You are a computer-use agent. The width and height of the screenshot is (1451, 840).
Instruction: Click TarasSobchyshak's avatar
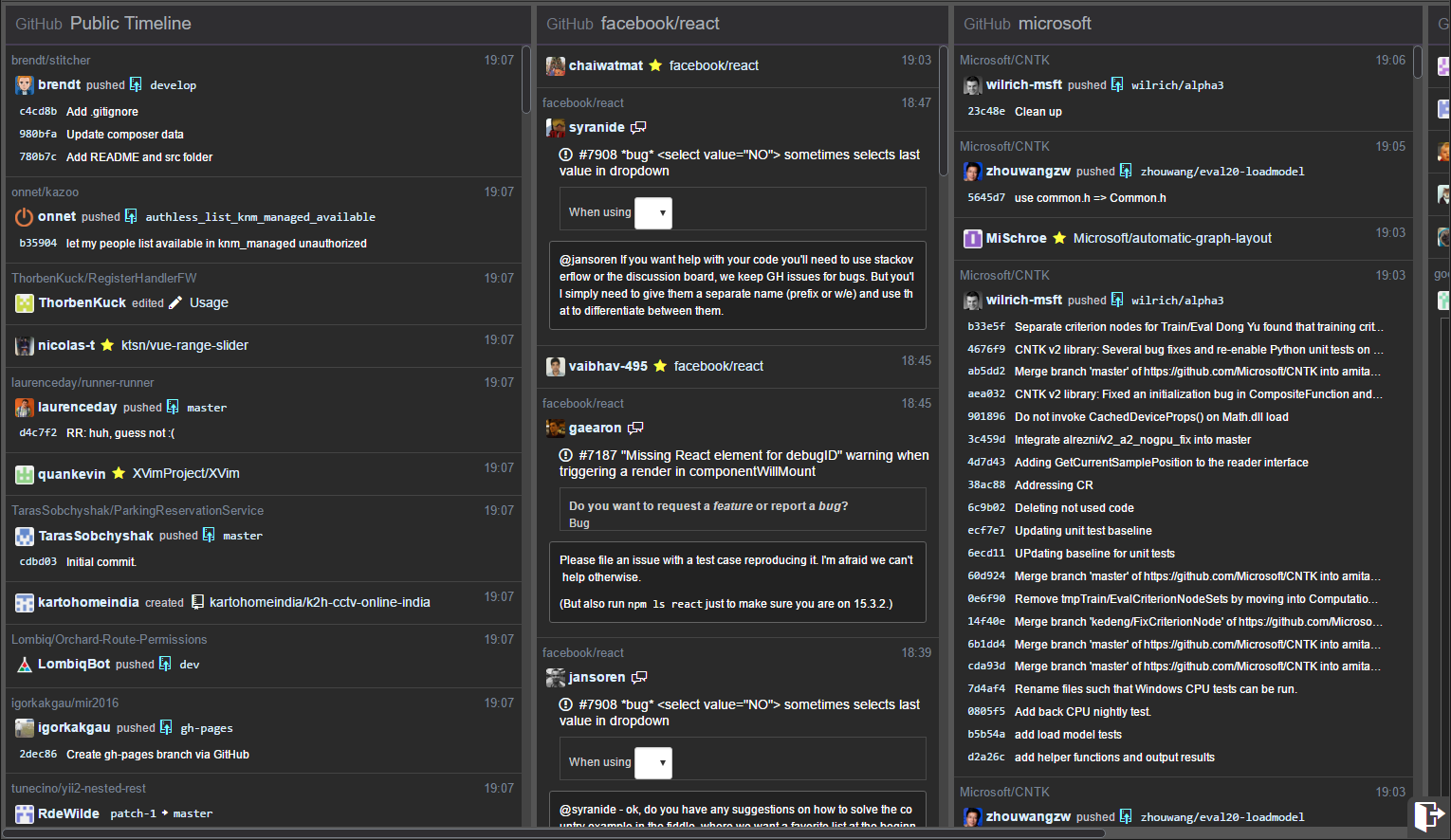click(25, 537)
